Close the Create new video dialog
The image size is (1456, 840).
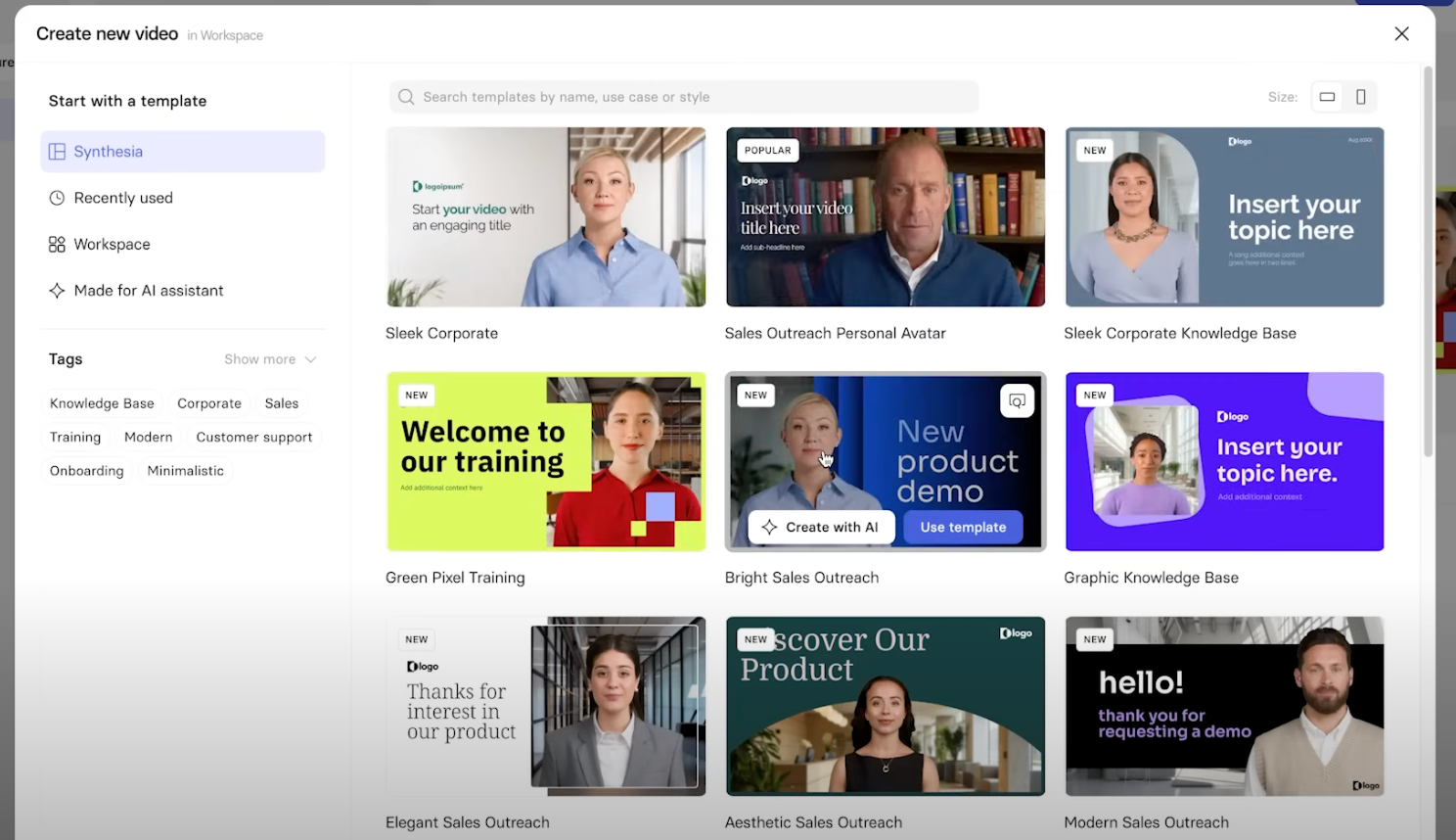pyautogui.click(x=1401, y=34)
